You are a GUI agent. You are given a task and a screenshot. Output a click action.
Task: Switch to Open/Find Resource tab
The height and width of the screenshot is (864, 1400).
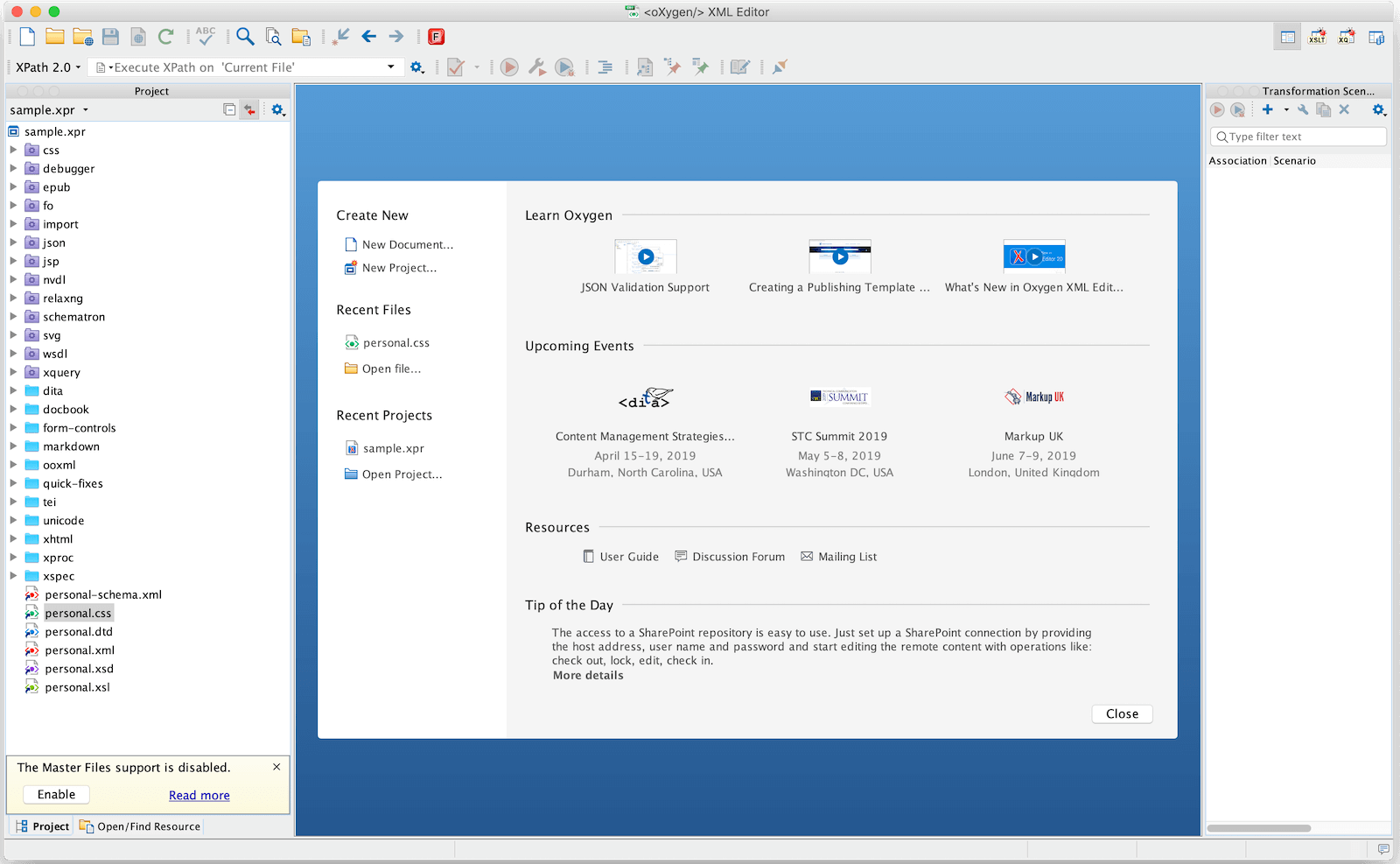(x=140, y=826)
